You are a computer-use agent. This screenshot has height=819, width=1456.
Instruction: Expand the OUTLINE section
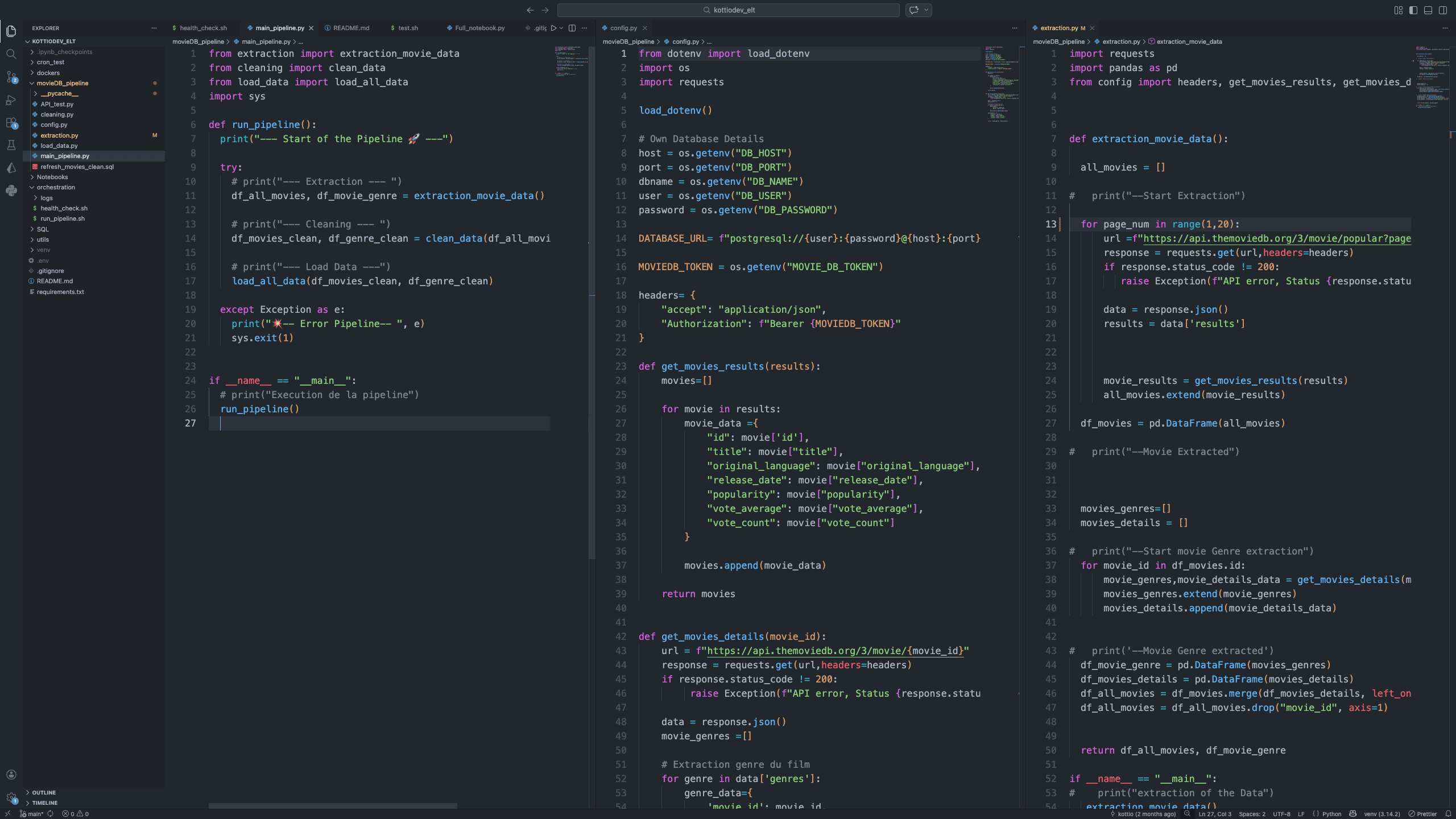(94, 792)
